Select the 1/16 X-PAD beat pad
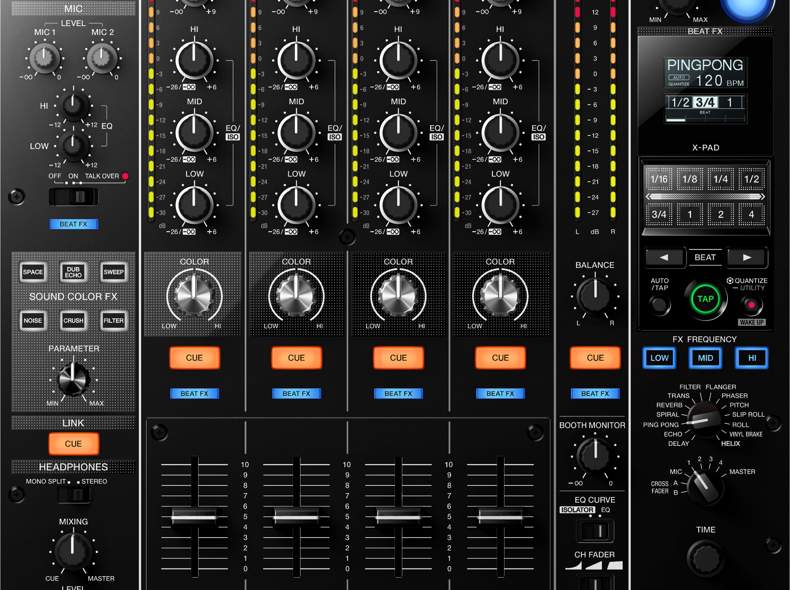Viewport: 790px width, 590px height. 659,179
